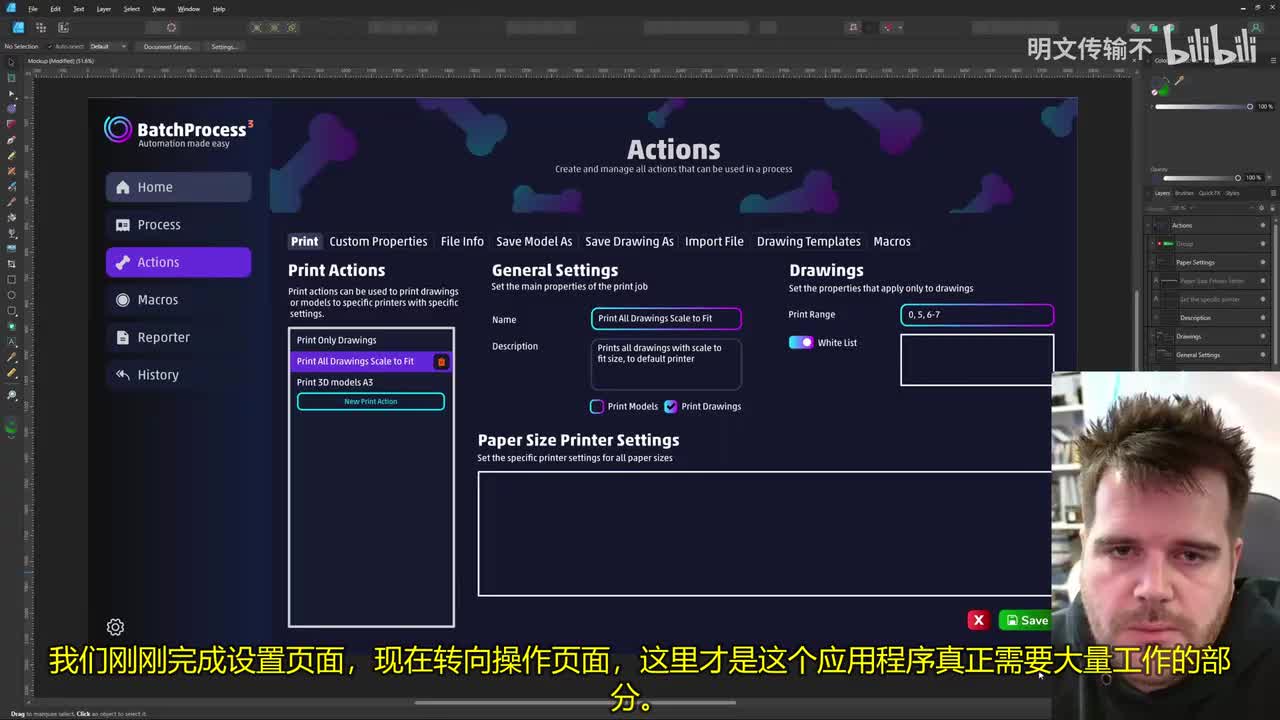Select the Rounded Rectangle tool
Image resolution: width=1280 pixels, height=720 pixels.
pyautogui.click(x=11, y=310)
